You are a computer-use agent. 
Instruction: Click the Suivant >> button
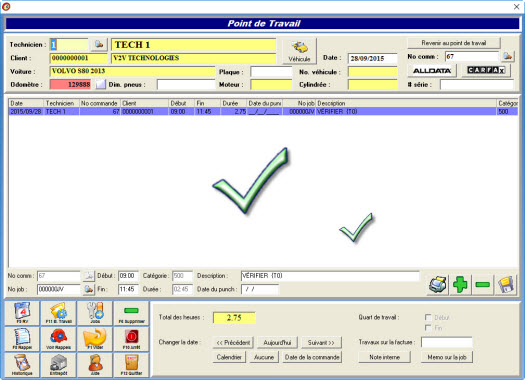321,343
